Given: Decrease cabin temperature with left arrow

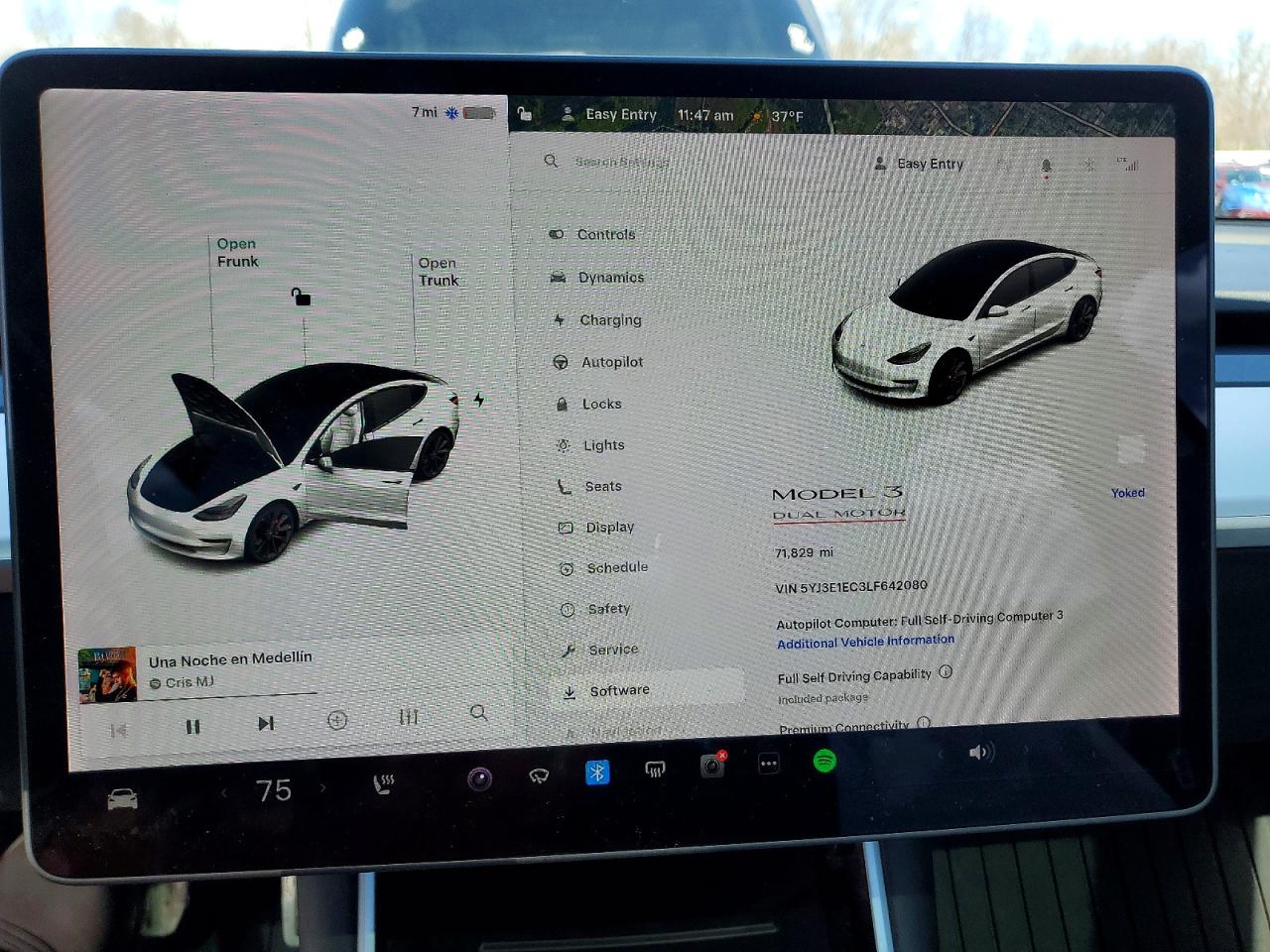Looking at the screenshot, I should (x=224, y=792).
